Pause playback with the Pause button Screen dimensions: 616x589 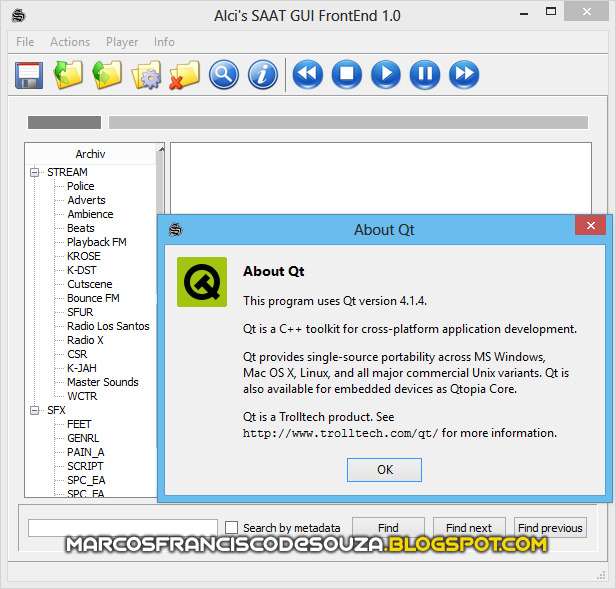pyautogui.click(x=425, y=75)
